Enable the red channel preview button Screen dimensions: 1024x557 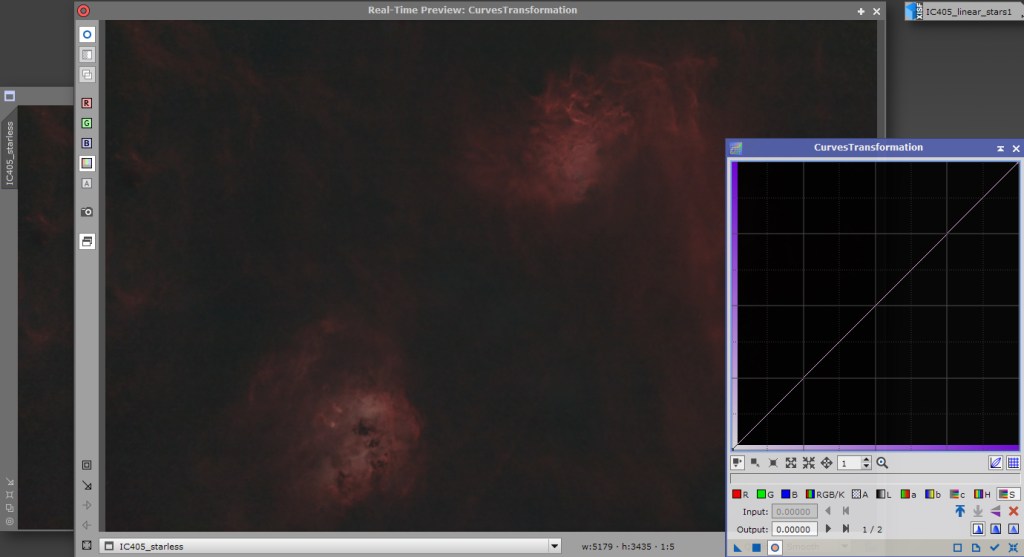click(x=87, y=103)
